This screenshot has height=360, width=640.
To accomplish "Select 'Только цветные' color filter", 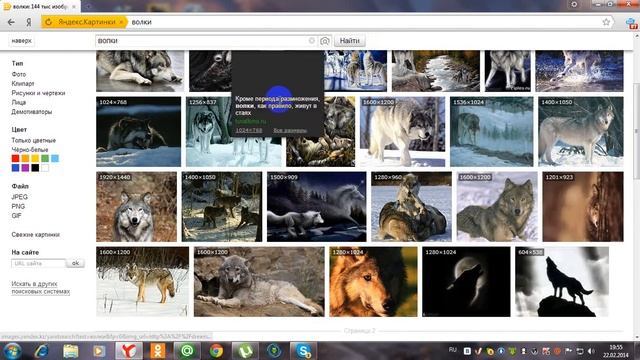I will (33, 140).
